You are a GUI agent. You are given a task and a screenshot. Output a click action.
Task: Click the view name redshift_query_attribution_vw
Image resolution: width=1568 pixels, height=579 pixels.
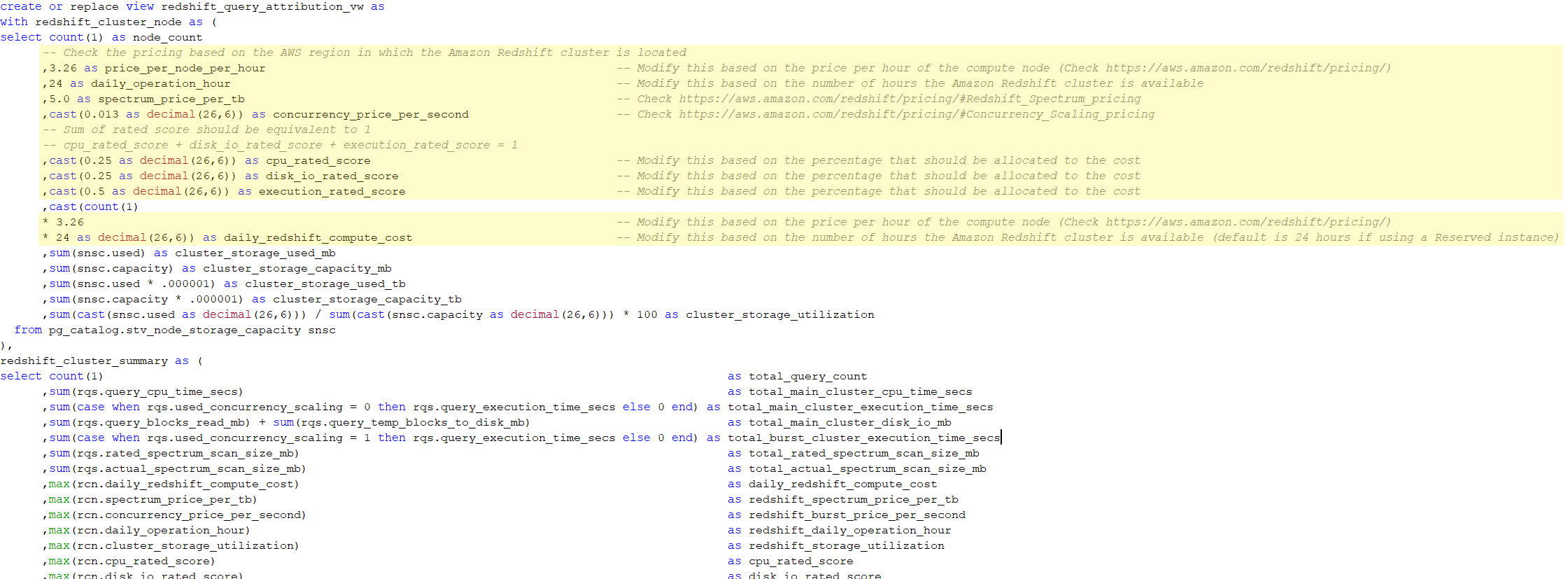pos(262,6)
